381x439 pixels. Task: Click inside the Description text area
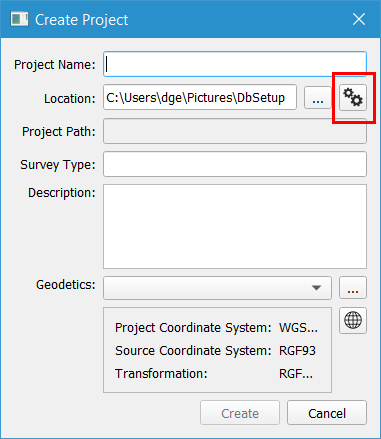click(235, 226)
